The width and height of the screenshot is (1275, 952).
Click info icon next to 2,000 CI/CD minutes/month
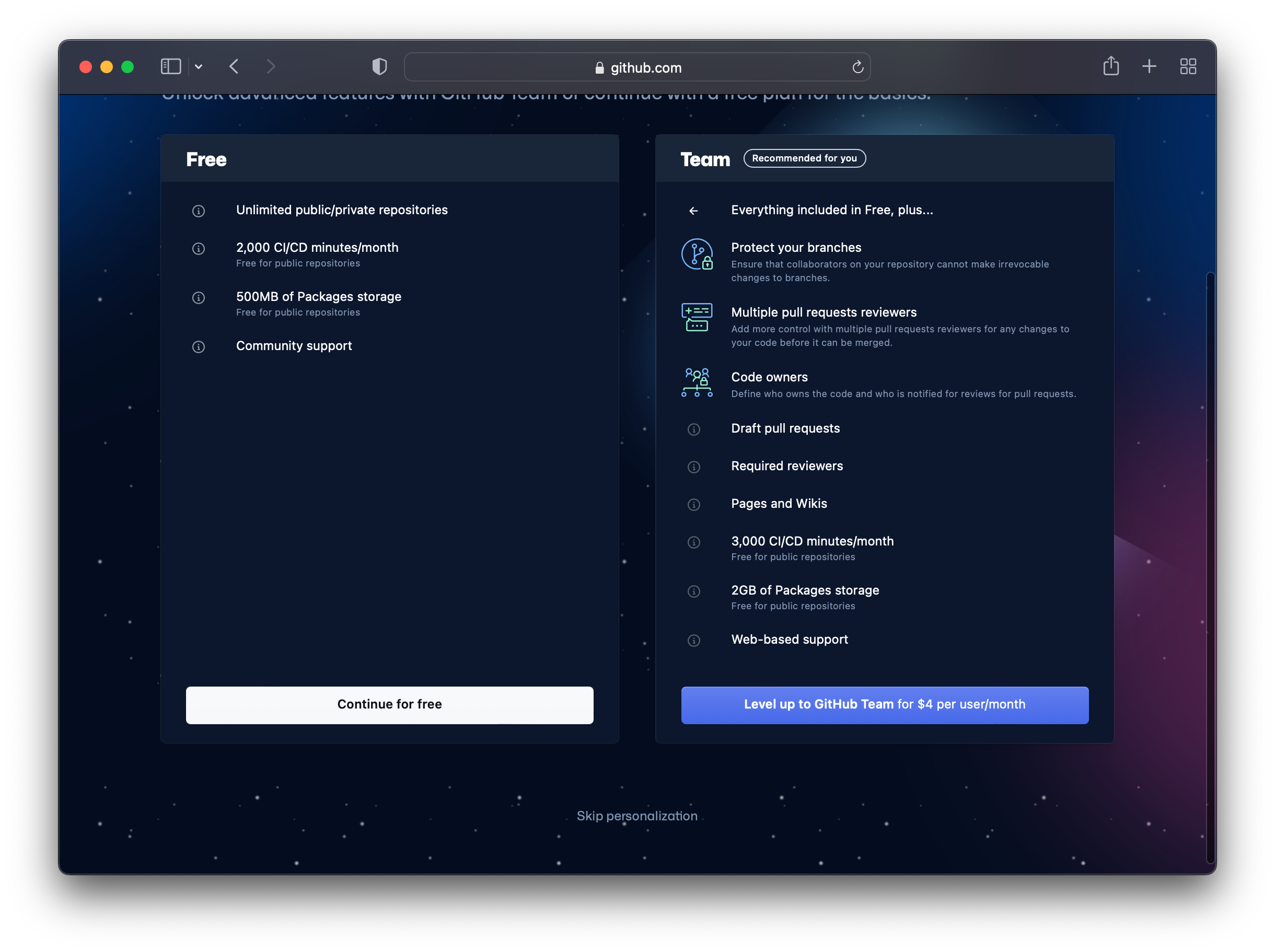click(x=198, y=248)
